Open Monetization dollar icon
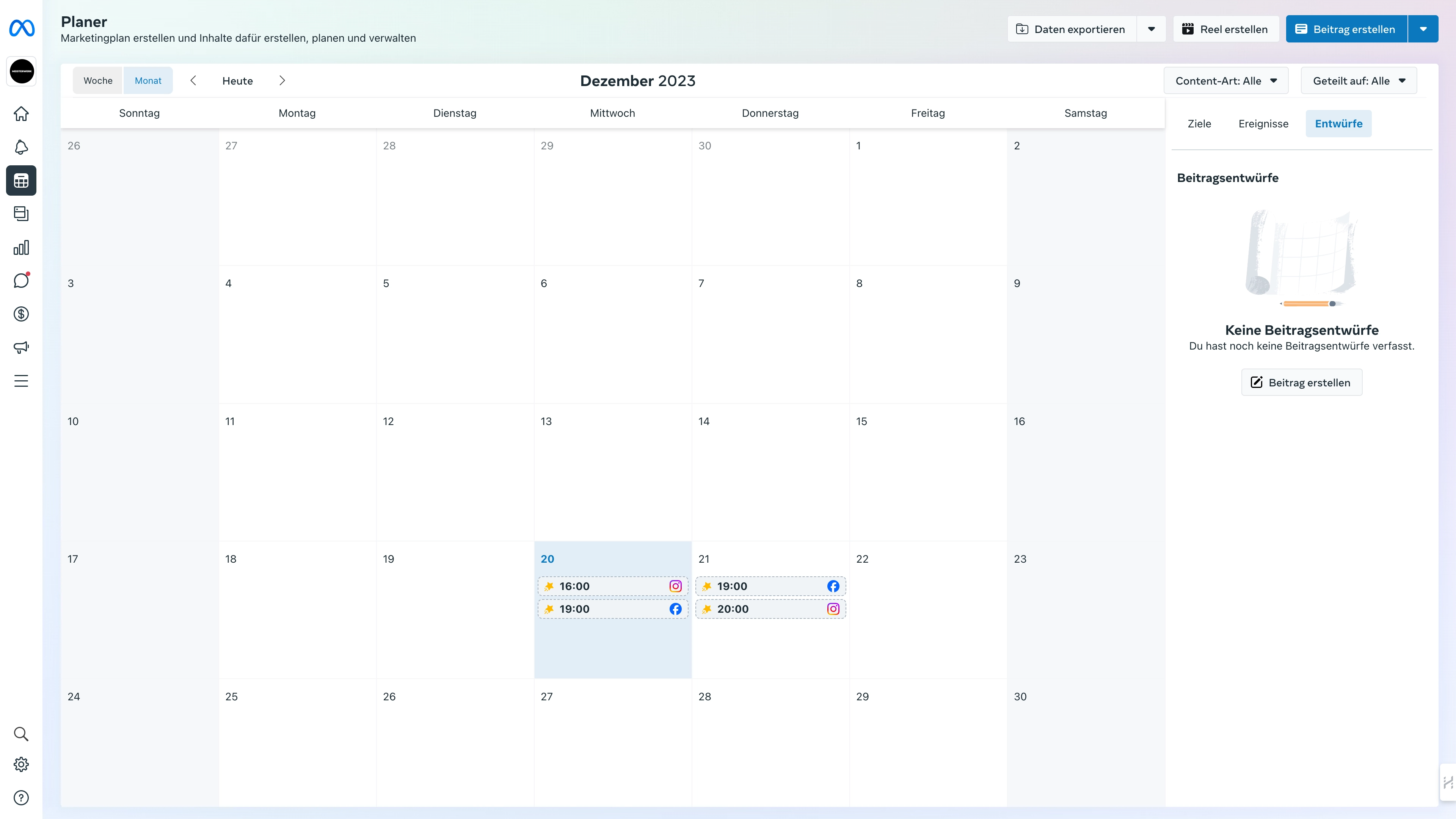The width and height of the screenshot is (1456, 819). coord(22,314)
